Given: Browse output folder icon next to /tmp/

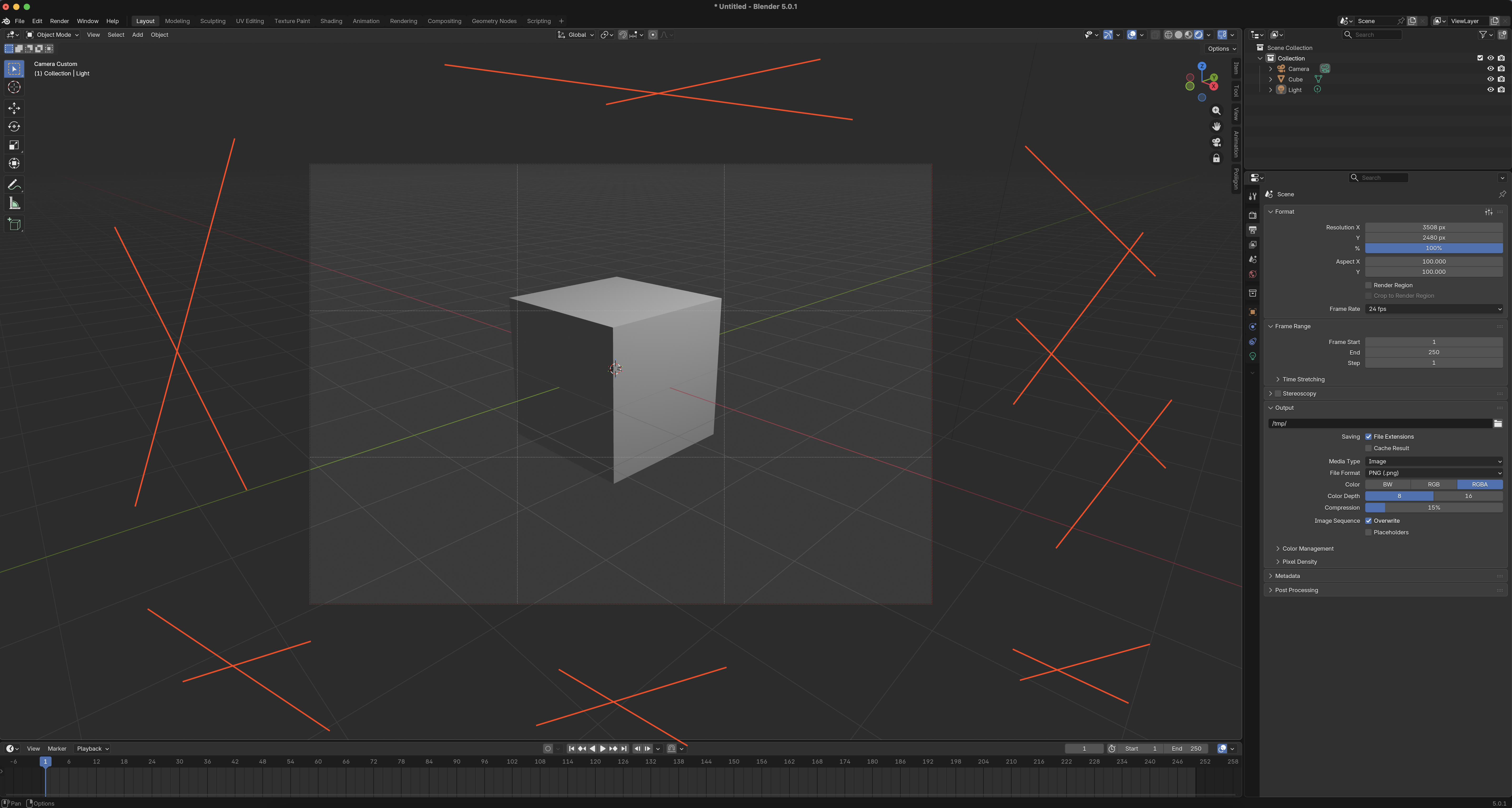Looking at the screenshot, I should tap(1497, 423).
